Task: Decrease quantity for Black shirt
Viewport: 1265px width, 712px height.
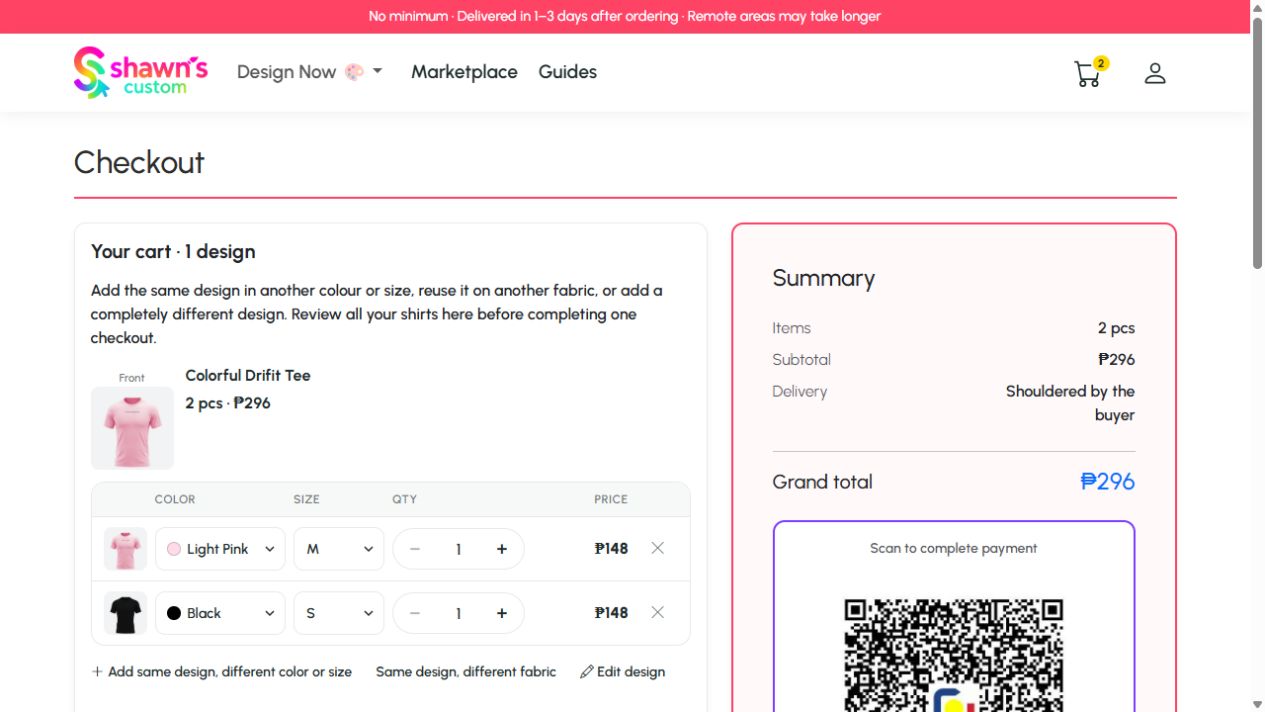Action: [x=415, y=613]
